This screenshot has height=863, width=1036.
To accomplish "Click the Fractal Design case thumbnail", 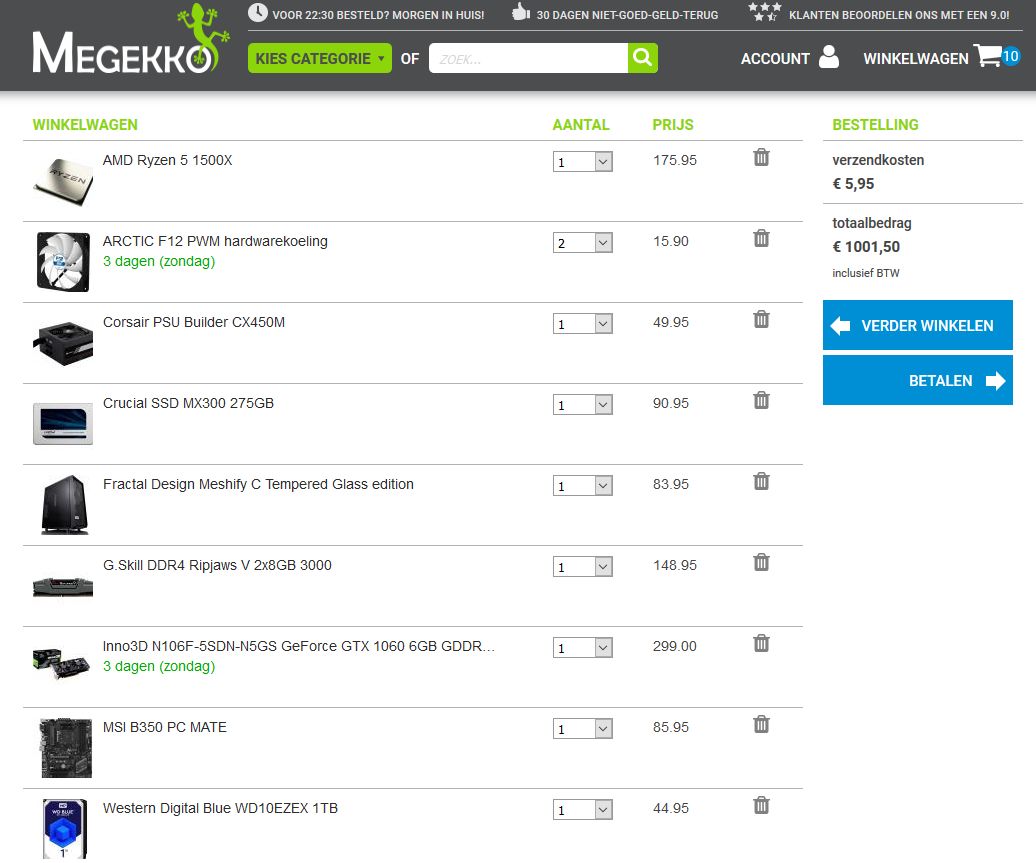I will (65, 505).
